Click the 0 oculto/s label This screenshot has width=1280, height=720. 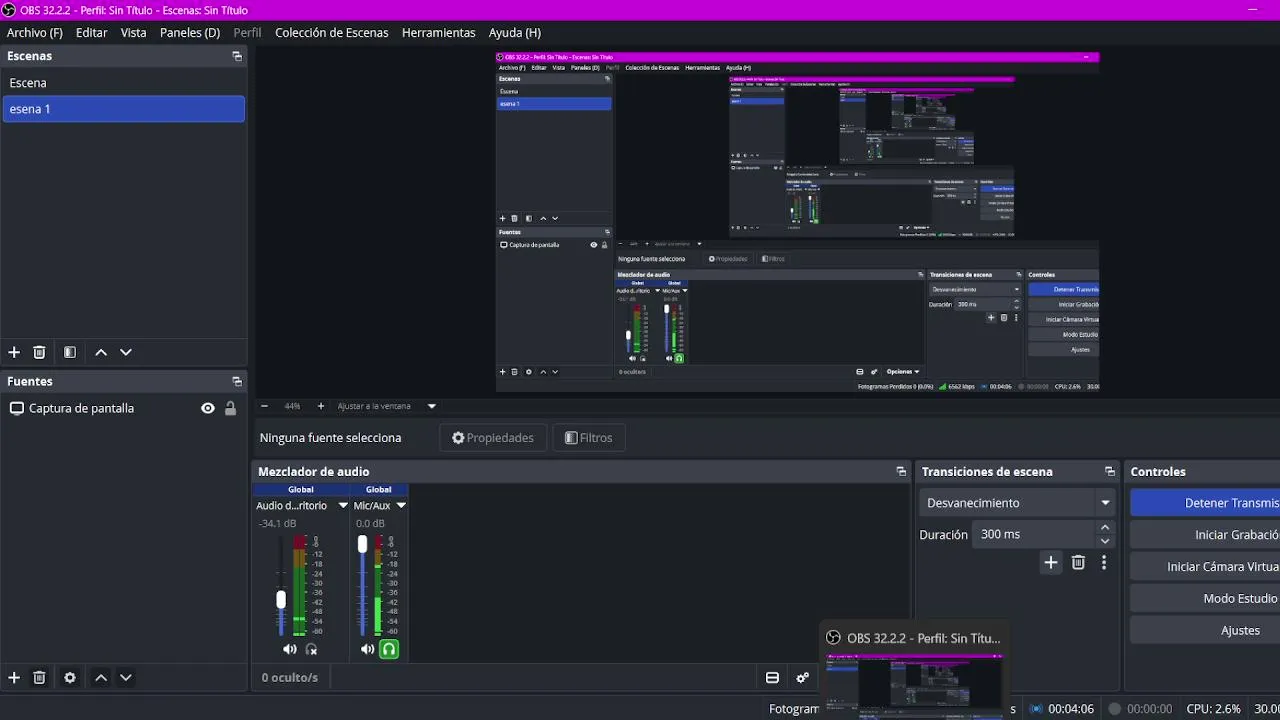click(x=290, y=678)
